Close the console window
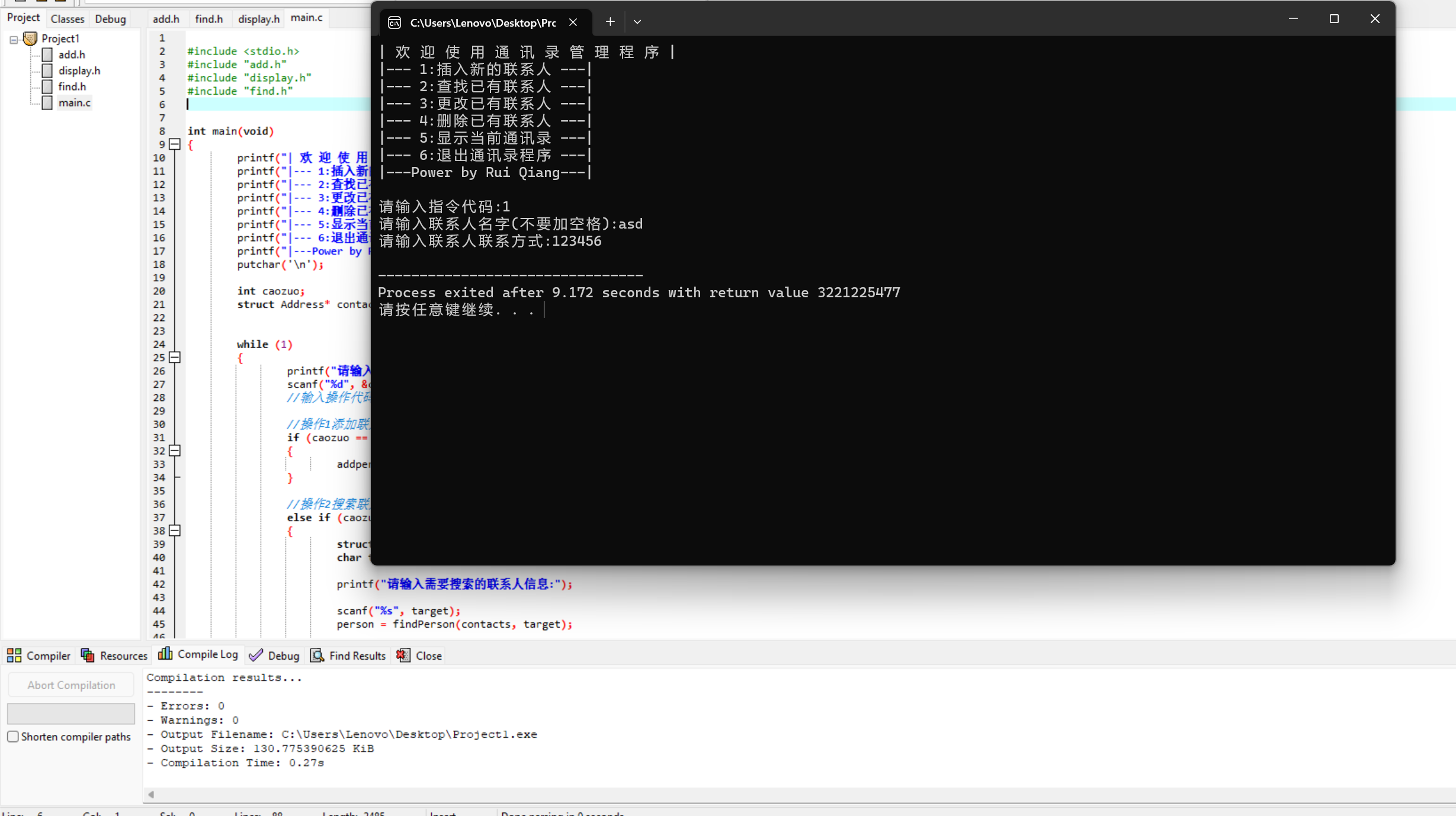1456x816 pixels. tap(1375, 19)
